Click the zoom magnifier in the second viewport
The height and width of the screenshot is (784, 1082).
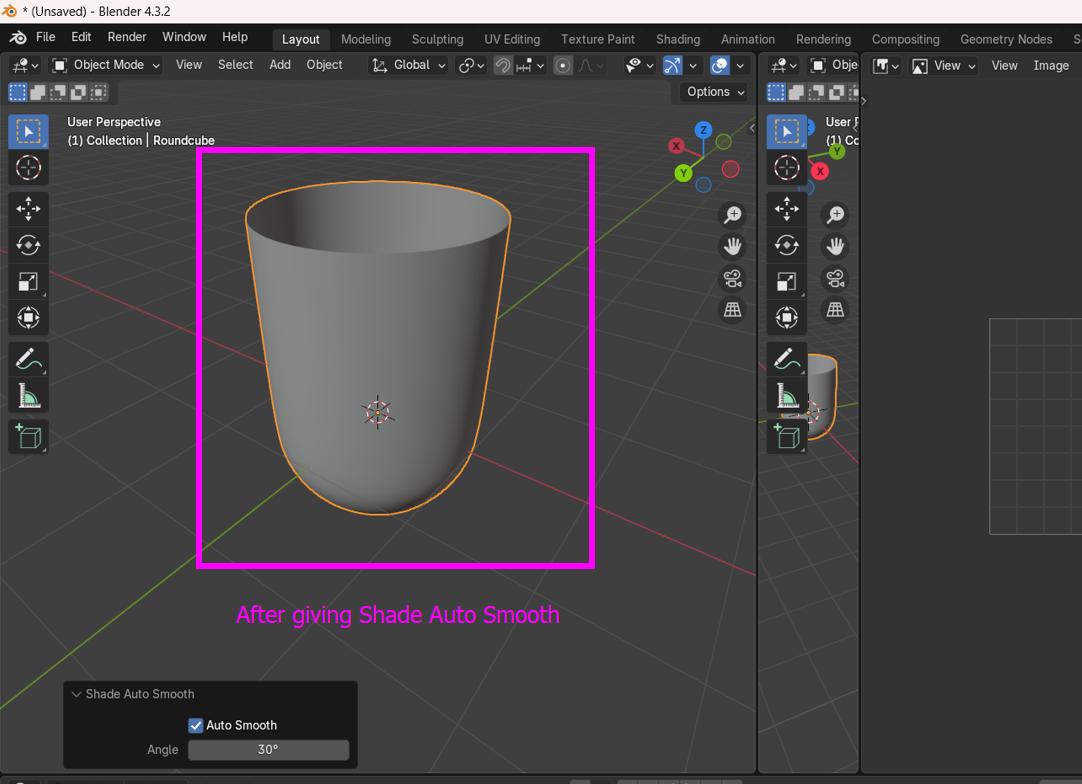[x=835, y=215]
